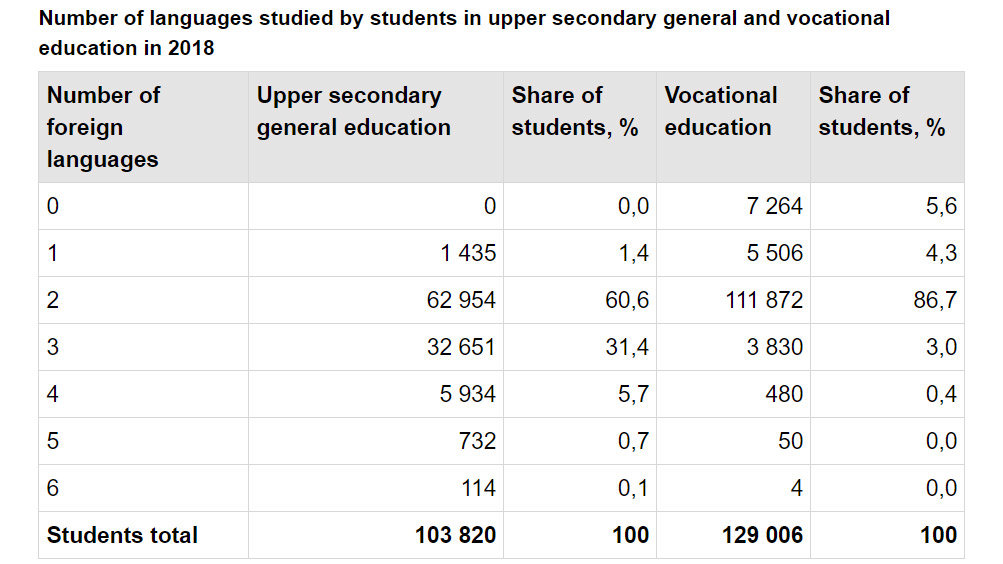Select the total 103 820 cell
Screen dimensions: 1003x564
455,536
